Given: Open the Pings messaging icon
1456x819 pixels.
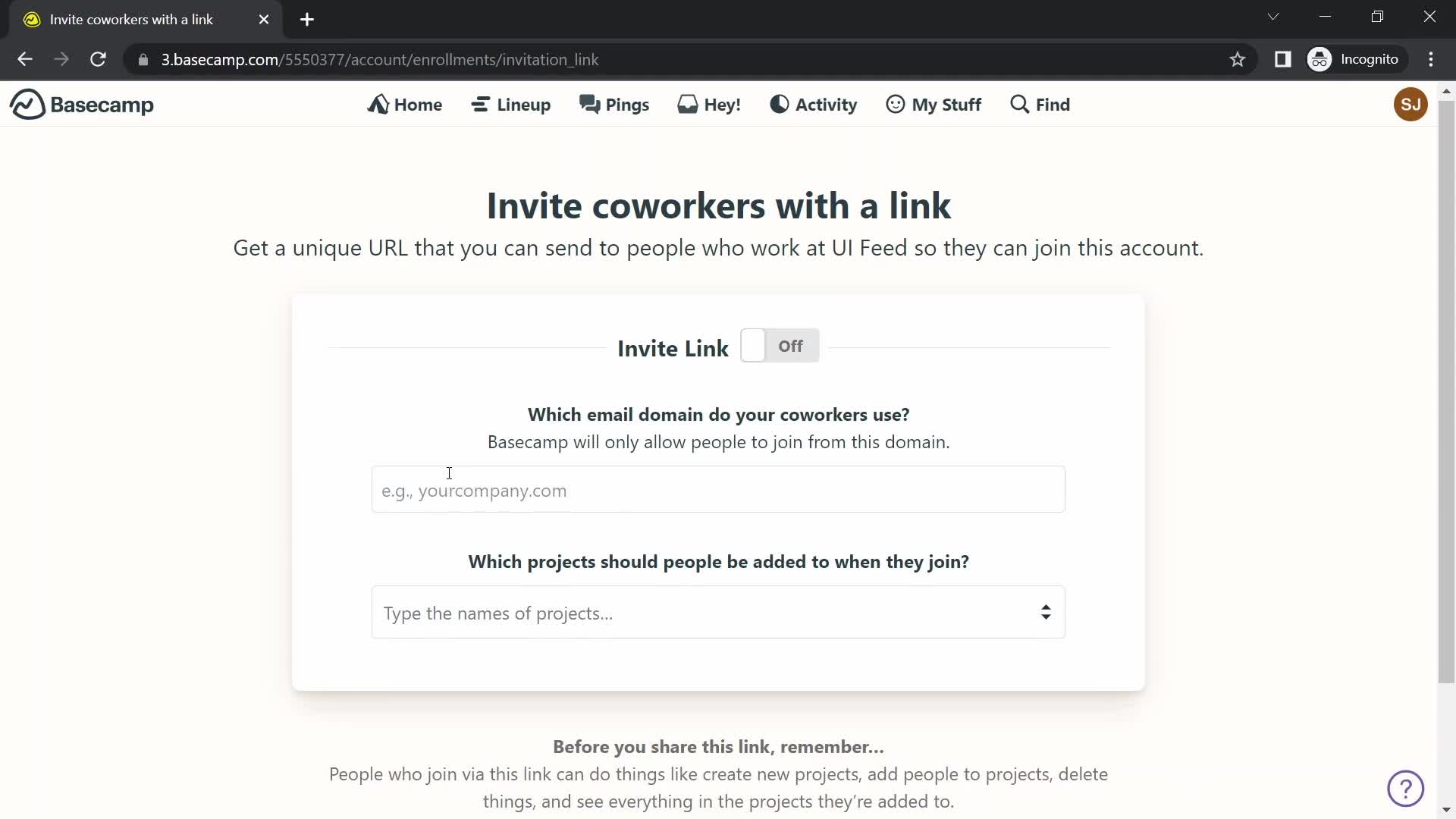Looking at the screenshot, I should coord(615,104).
